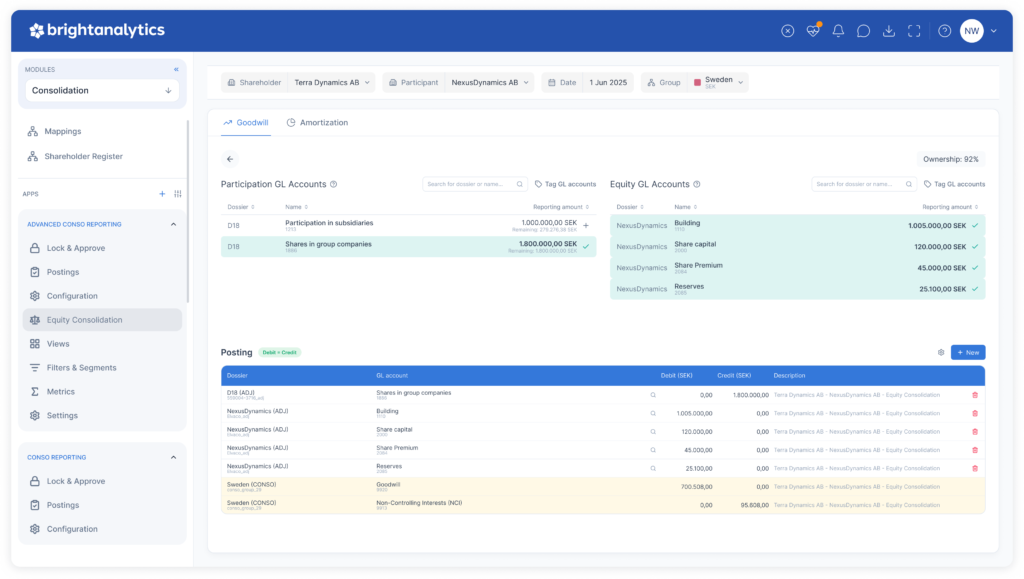1024x579 pixels.
Task: Click Tag GL accounts for Equity accounts
Action: coord(955,184)
